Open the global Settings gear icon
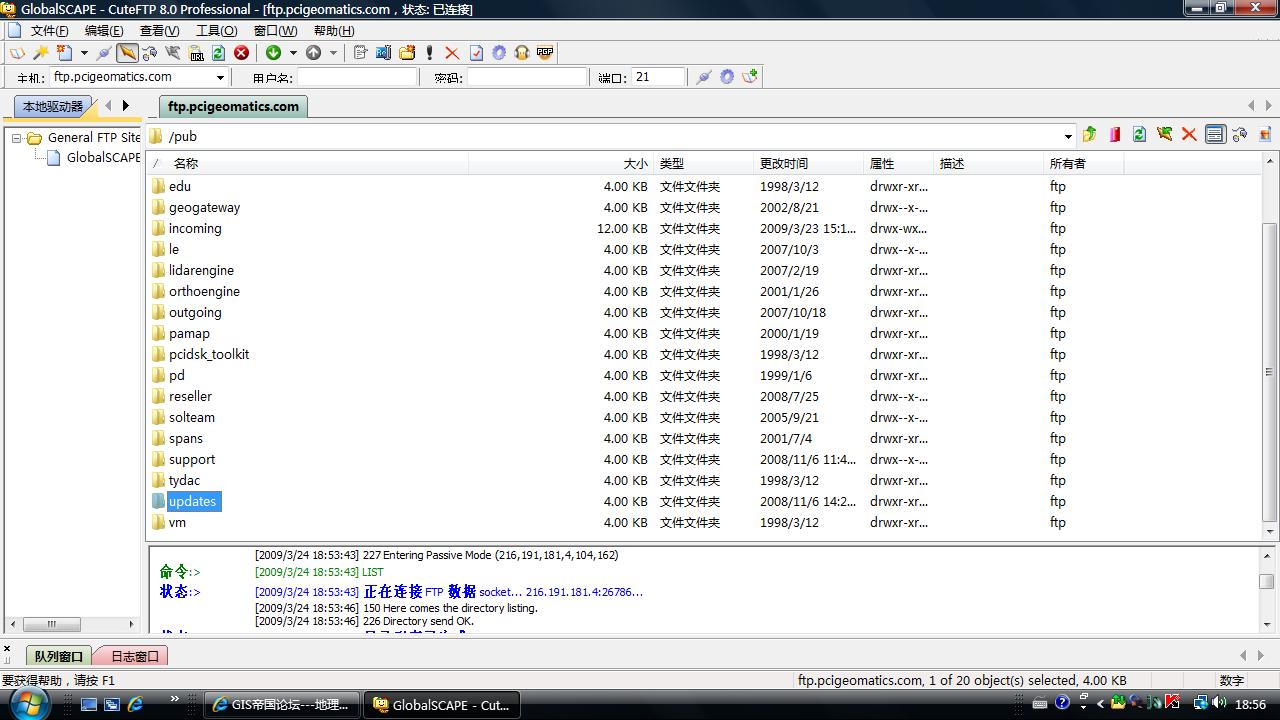 pos(499,53)
